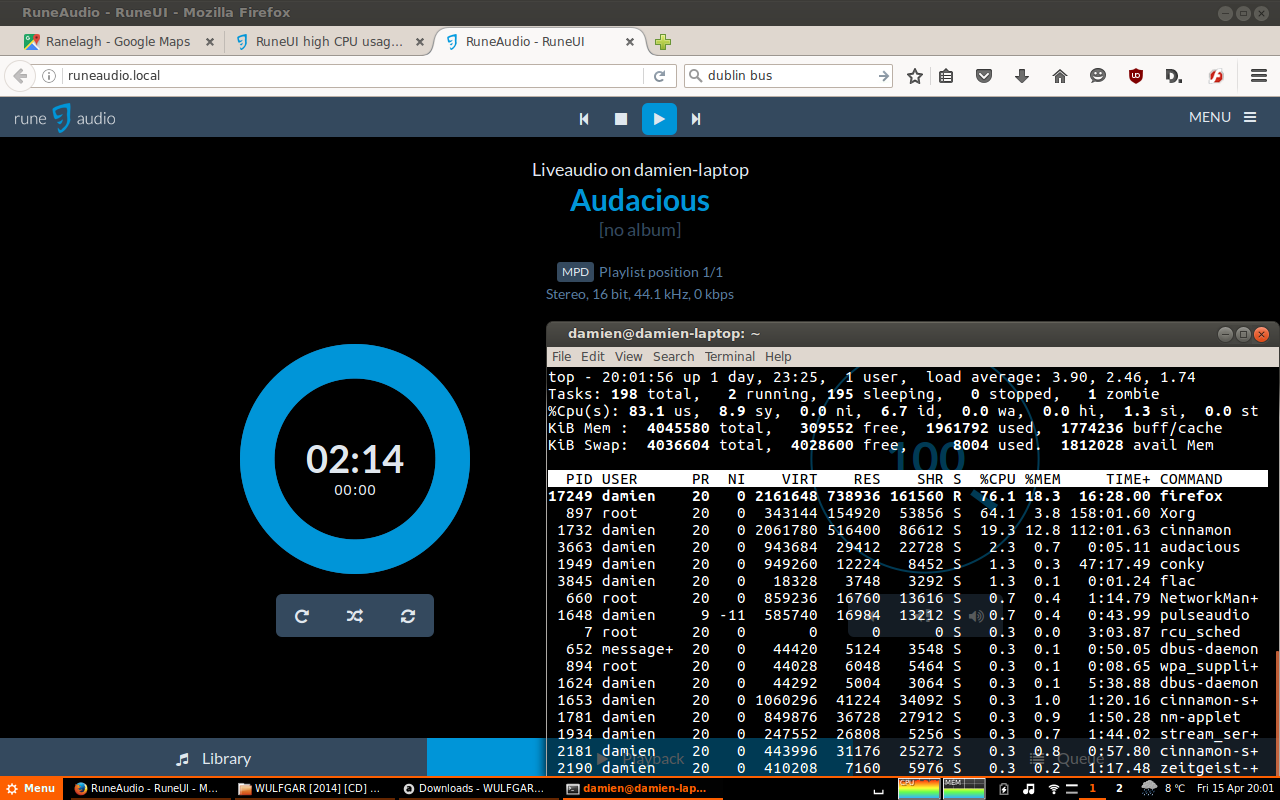The image size is (1280, 800).
Task: Open the terminal Help menu
Action: click(x=778, y=356)
